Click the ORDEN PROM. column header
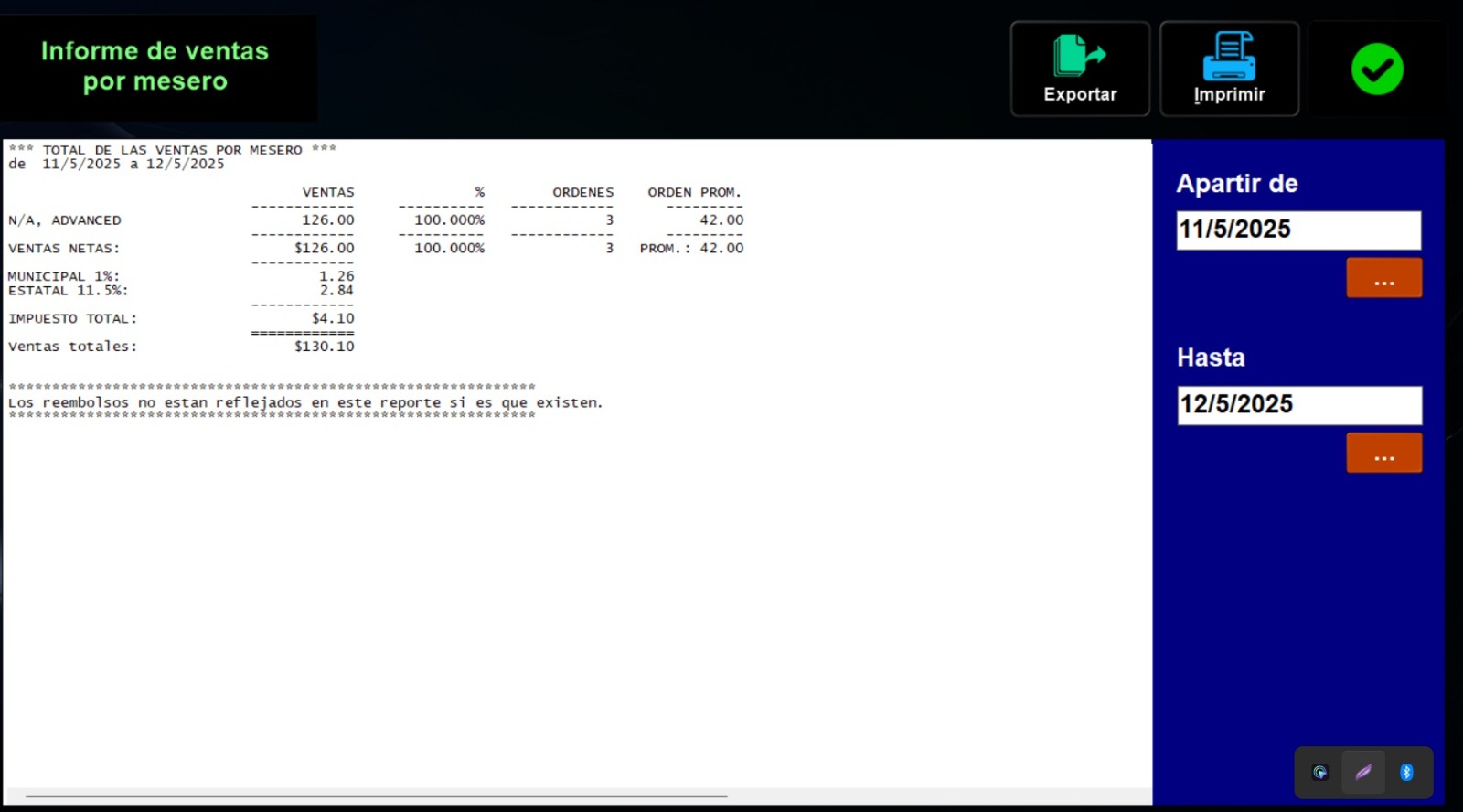Image resolution: width=1463 pixels, height=812 pixels. 694,192
